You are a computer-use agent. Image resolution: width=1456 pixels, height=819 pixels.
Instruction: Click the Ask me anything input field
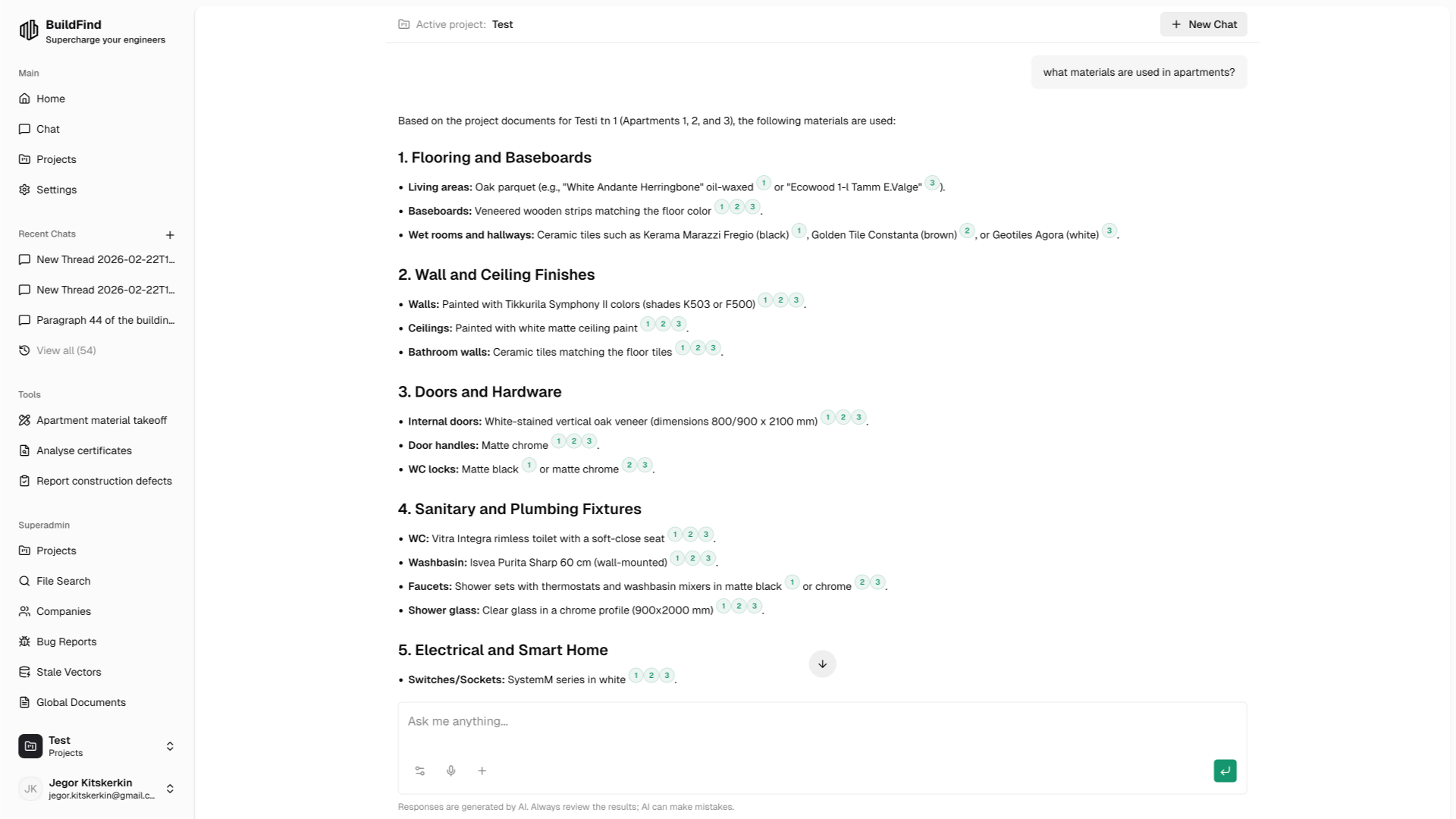[758, 721]
